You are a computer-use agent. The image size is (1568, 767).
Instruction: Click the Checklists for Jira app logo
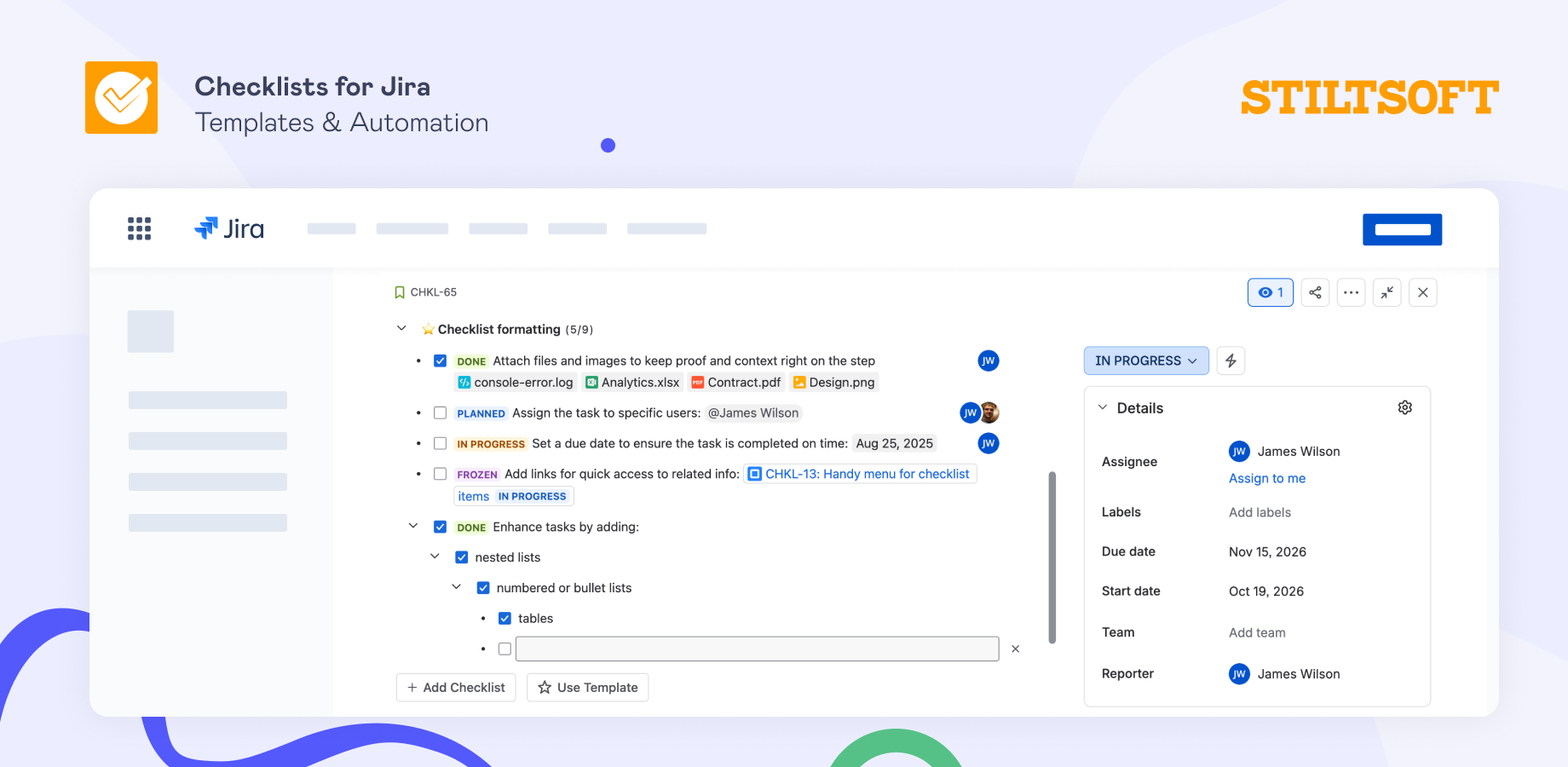(121, 97)
